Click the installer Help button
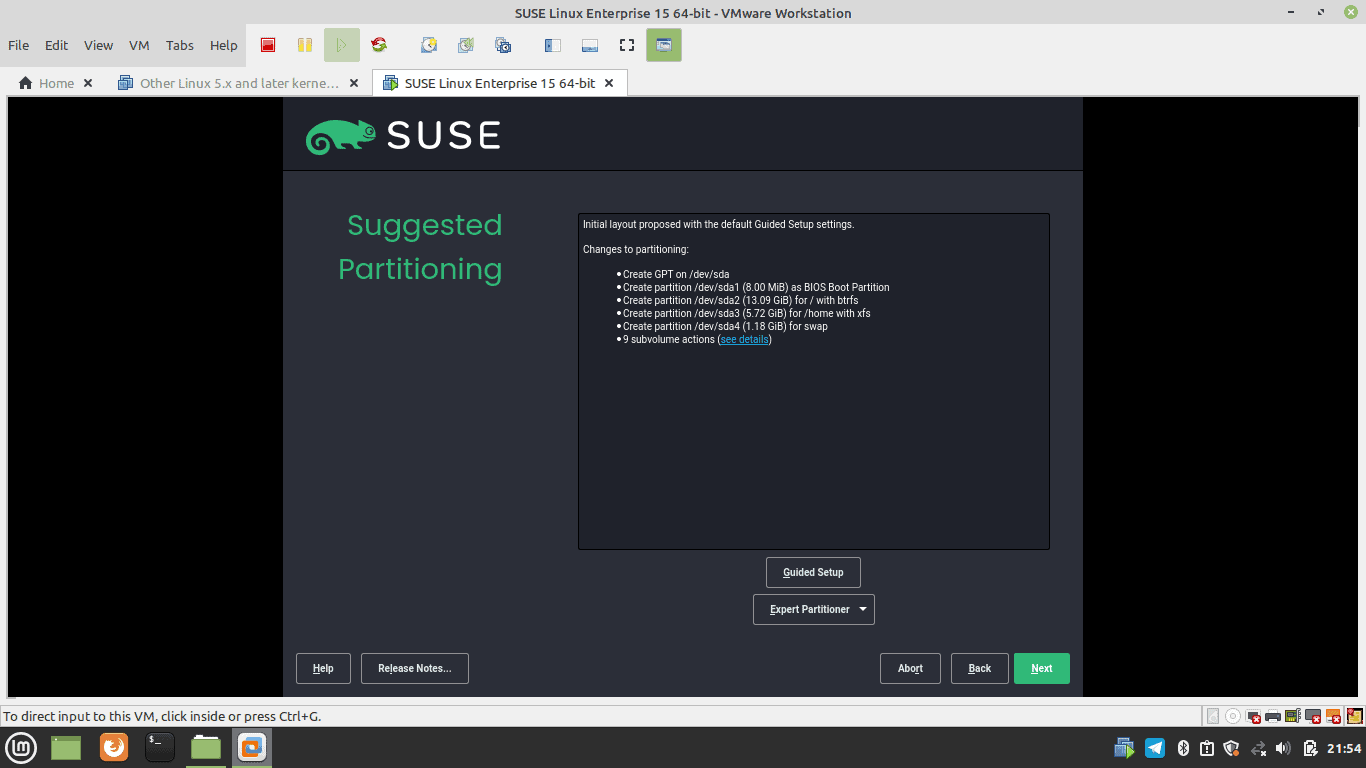Viewport: 1366px width, 768px height. coord(323,668)
